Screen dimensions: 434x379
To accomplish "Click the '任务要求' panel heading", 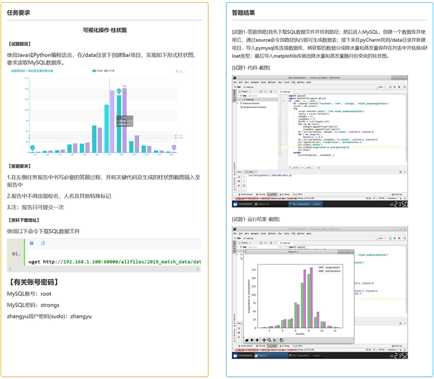I will click(18, 13).
